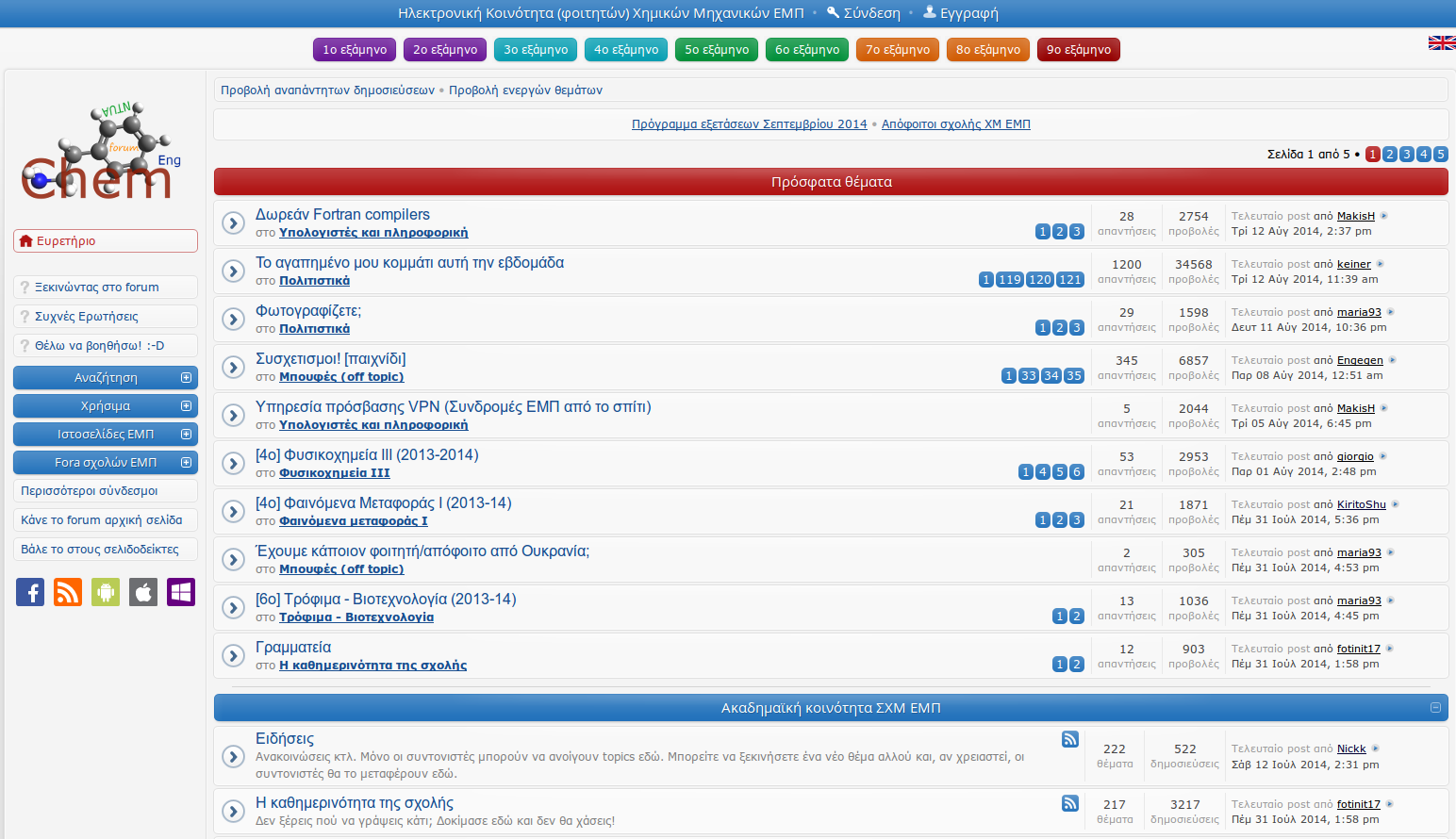Screen dimensions: 1456x839
Task: Open user fotinit17 in Γραμματεία row
Action: [x=1359, y=649]
